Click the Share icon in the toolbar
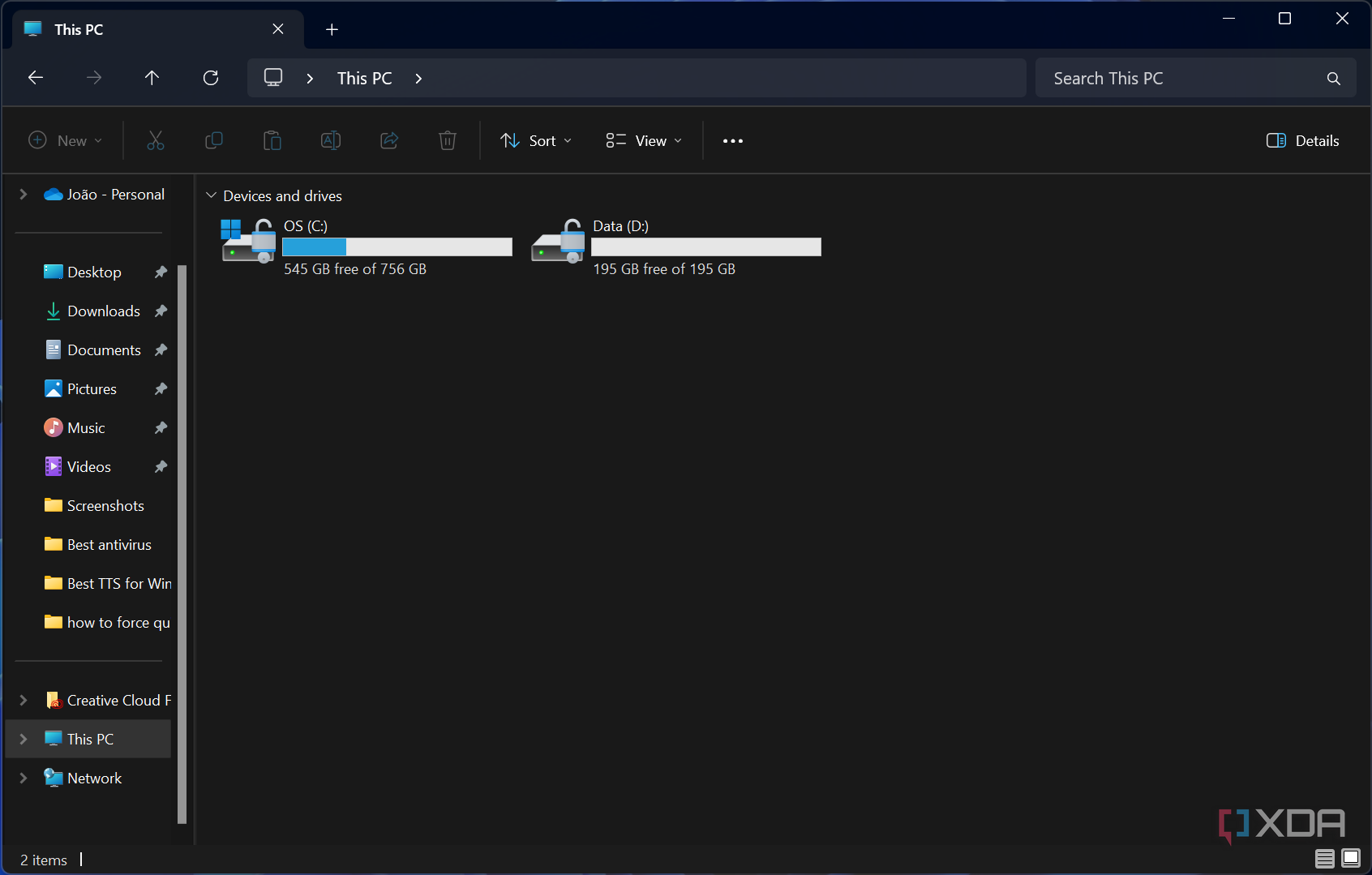This screenshot has width=1372, height=875. (x=389, y=140)
